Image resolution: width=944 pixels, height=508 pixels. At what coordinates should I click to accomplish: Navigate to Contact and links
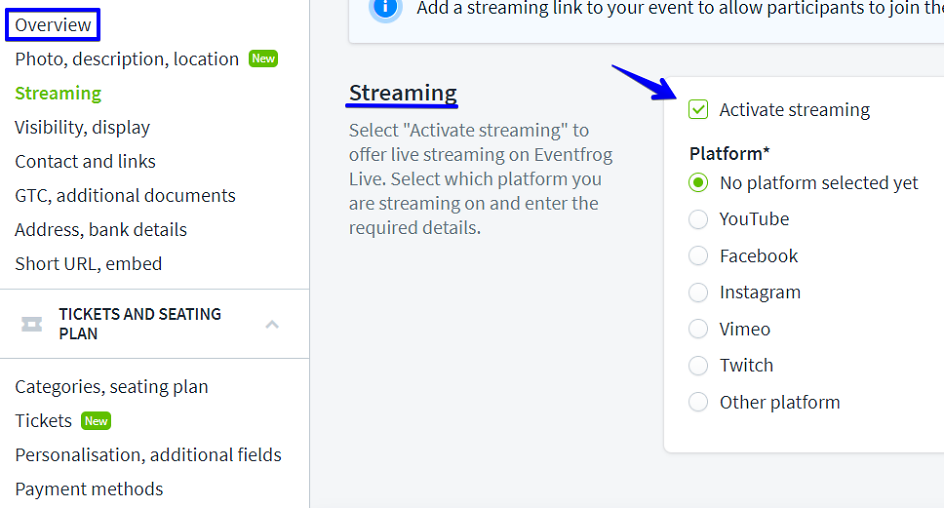tap(85, 161)
